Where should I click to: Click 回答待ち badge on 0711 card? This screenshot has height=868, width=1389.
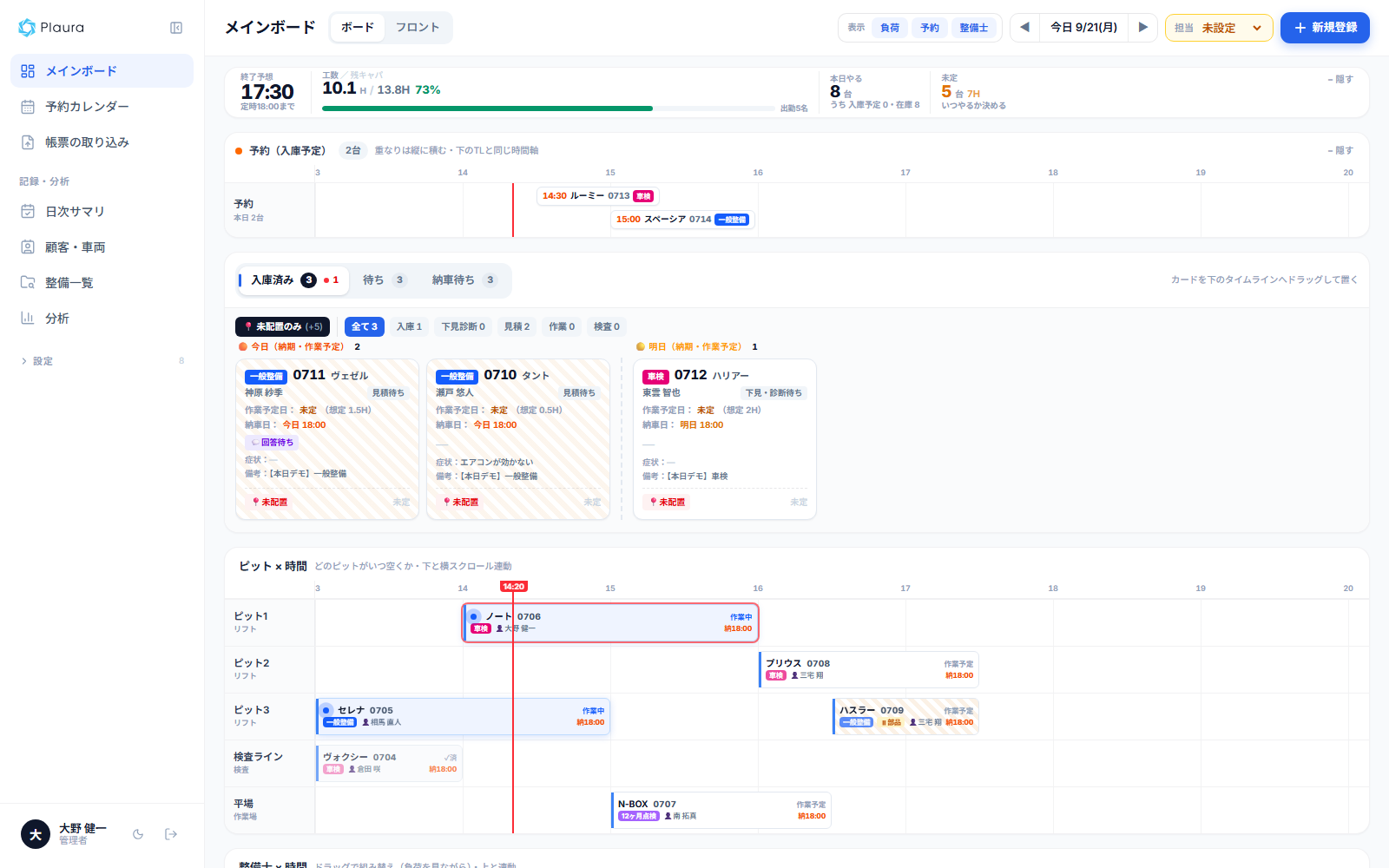(272, 443)
